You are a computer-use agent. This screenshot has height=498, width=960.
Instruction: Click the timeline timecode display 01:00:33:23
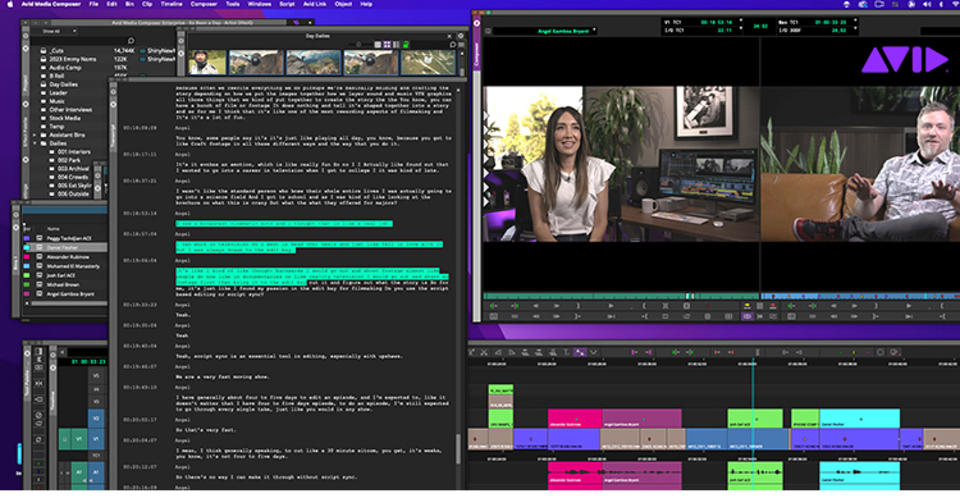[x=89, y=362]
